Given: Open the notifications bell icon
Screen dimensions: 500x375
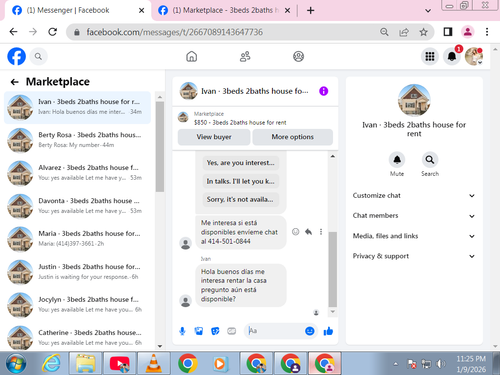Looking at the screenshot, I should click(452, 56).
